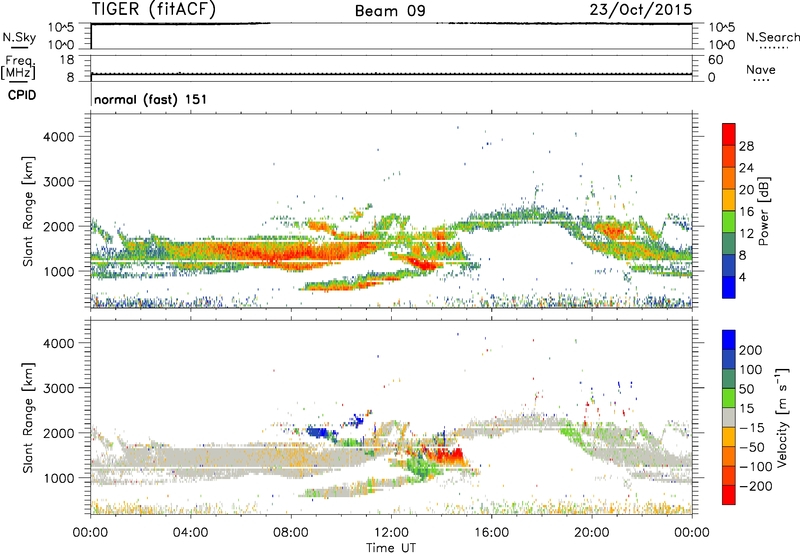Click the "CPID" row label

[x=22, y=95]
